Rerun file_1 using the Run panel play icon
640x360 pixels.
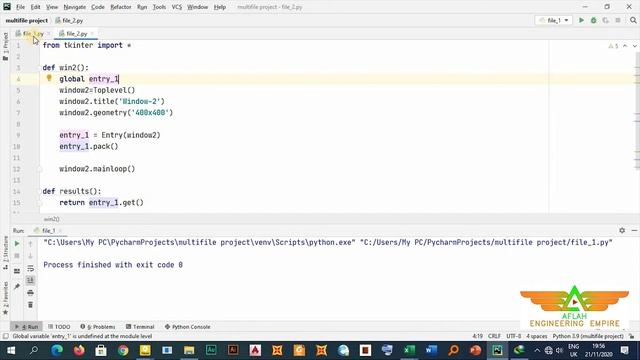pyautogui.click(x=17, y=244)
